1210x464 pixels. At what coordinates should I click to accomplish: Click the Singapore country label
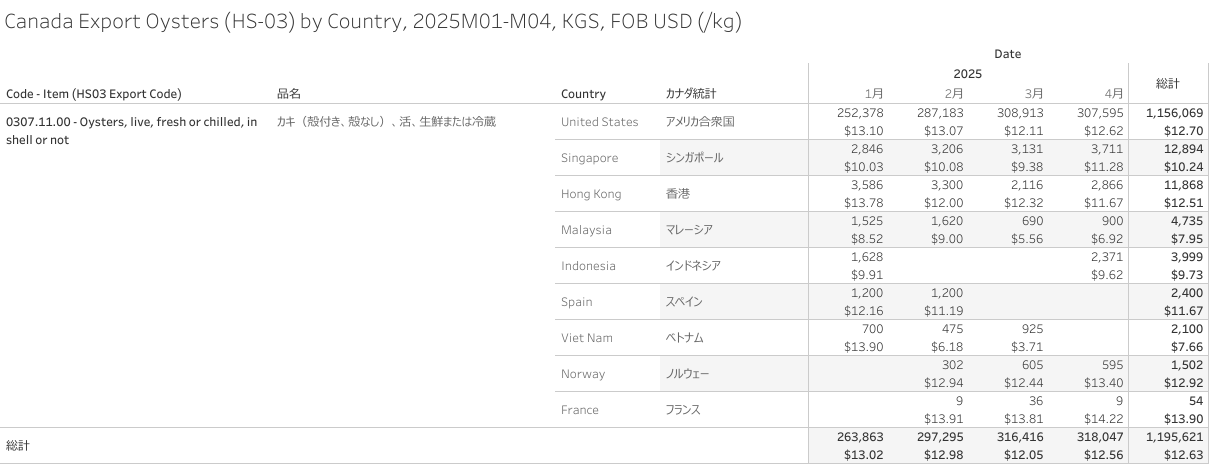(589, 158)
